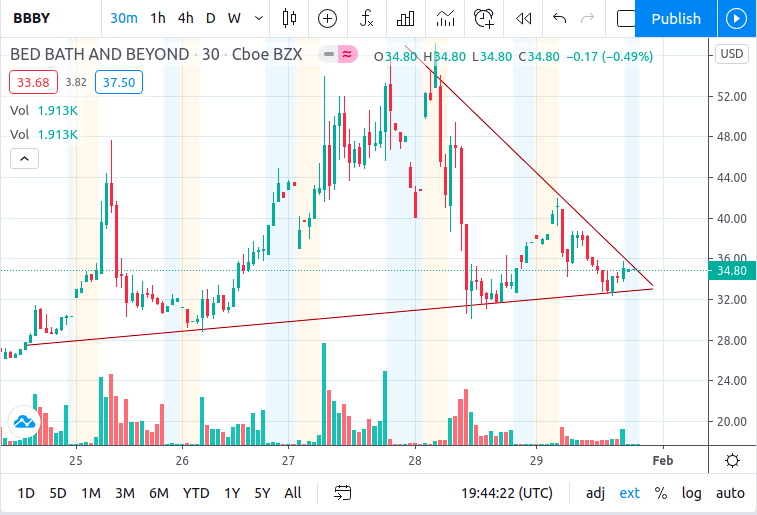
Task: Click the Feb date label on time axis
Action: pyautogui.click(x=663, y=460)
